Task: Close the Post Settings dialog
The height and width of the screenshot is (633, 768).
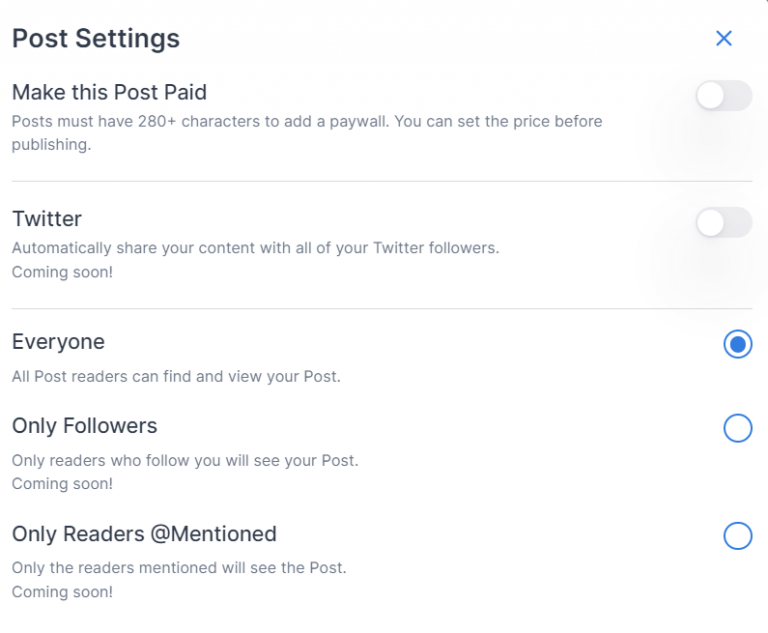Action: click(724, 38)
